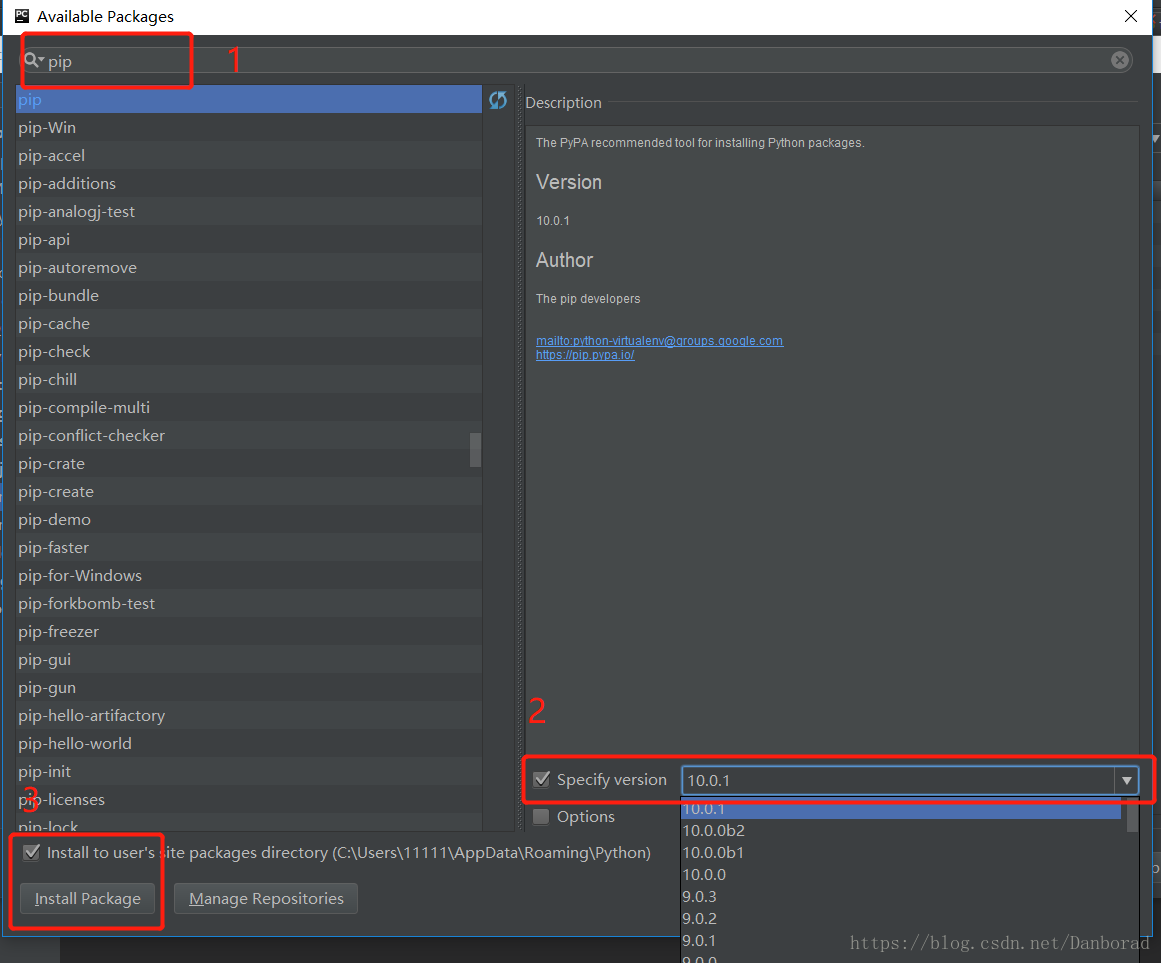Choose version 10.0.0b2 from list
Screen dimensions: 1161x963
tap(901, 831)
